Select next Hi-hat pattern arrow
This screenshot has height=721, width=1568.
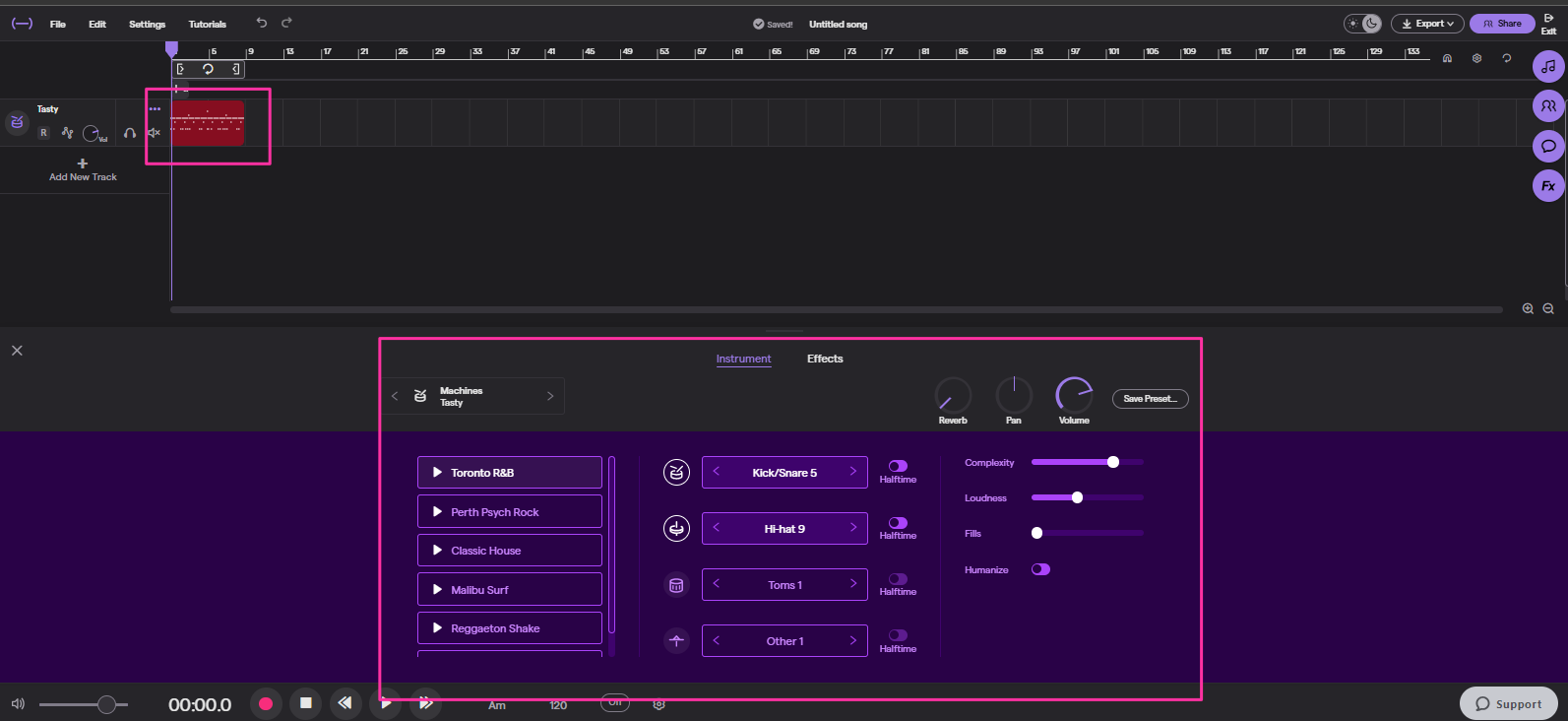tap(852, 528)
